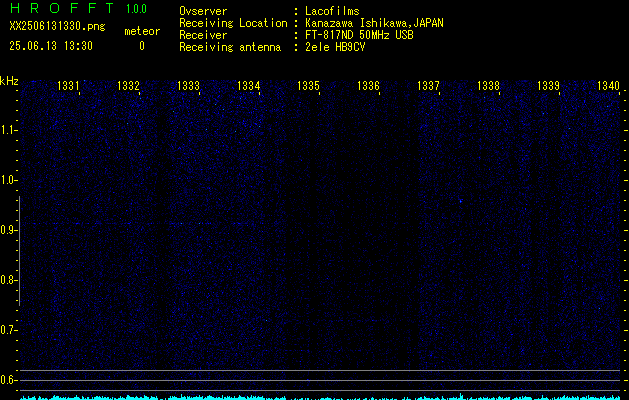Click the 1339 time marker

548,85
